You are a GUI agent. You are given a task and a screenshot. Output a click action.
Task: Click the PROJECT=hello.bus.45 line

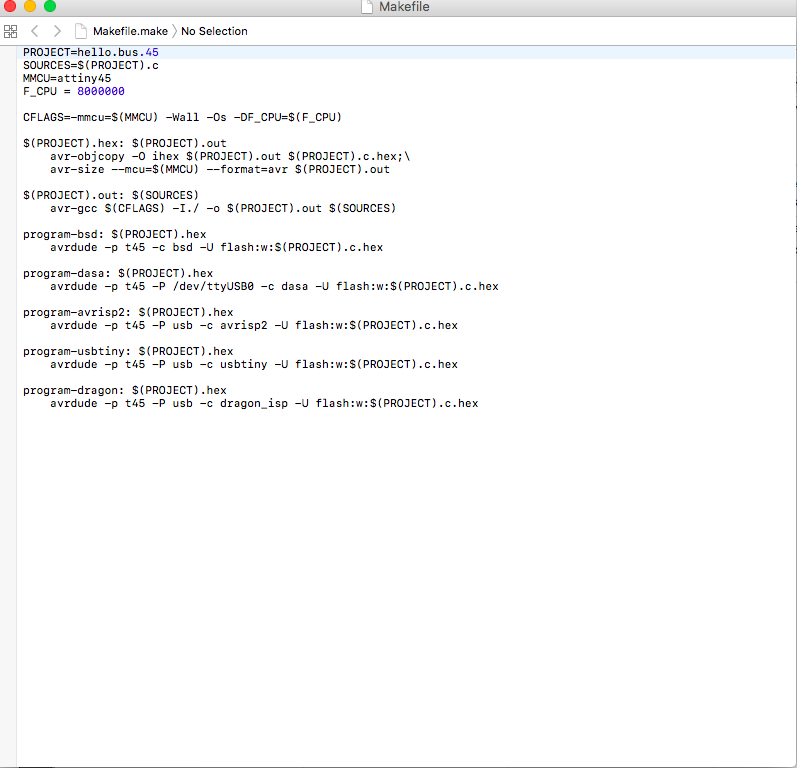tap(91, 52)
